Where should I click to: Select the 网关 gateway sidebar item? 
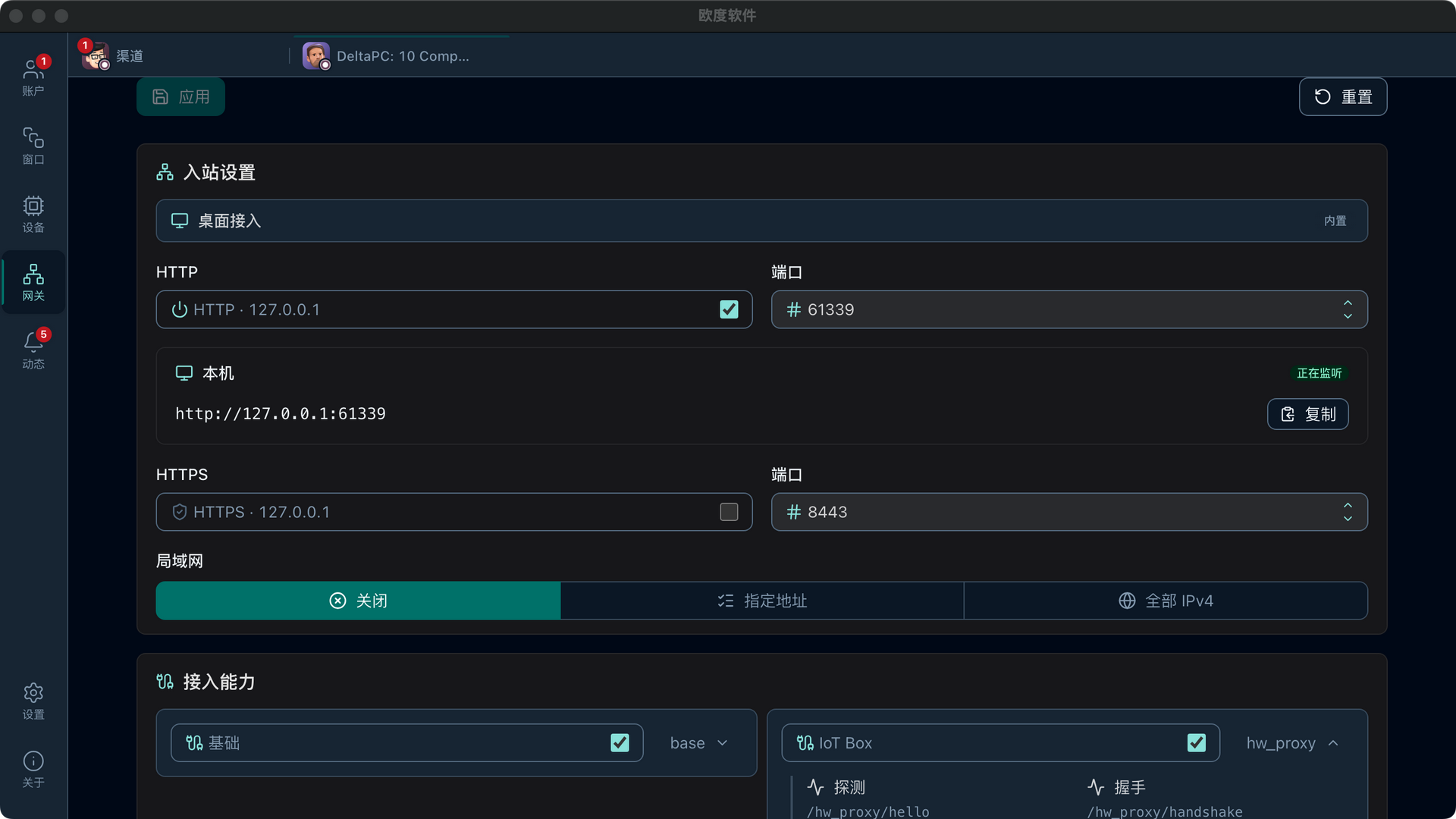[33, 282]
